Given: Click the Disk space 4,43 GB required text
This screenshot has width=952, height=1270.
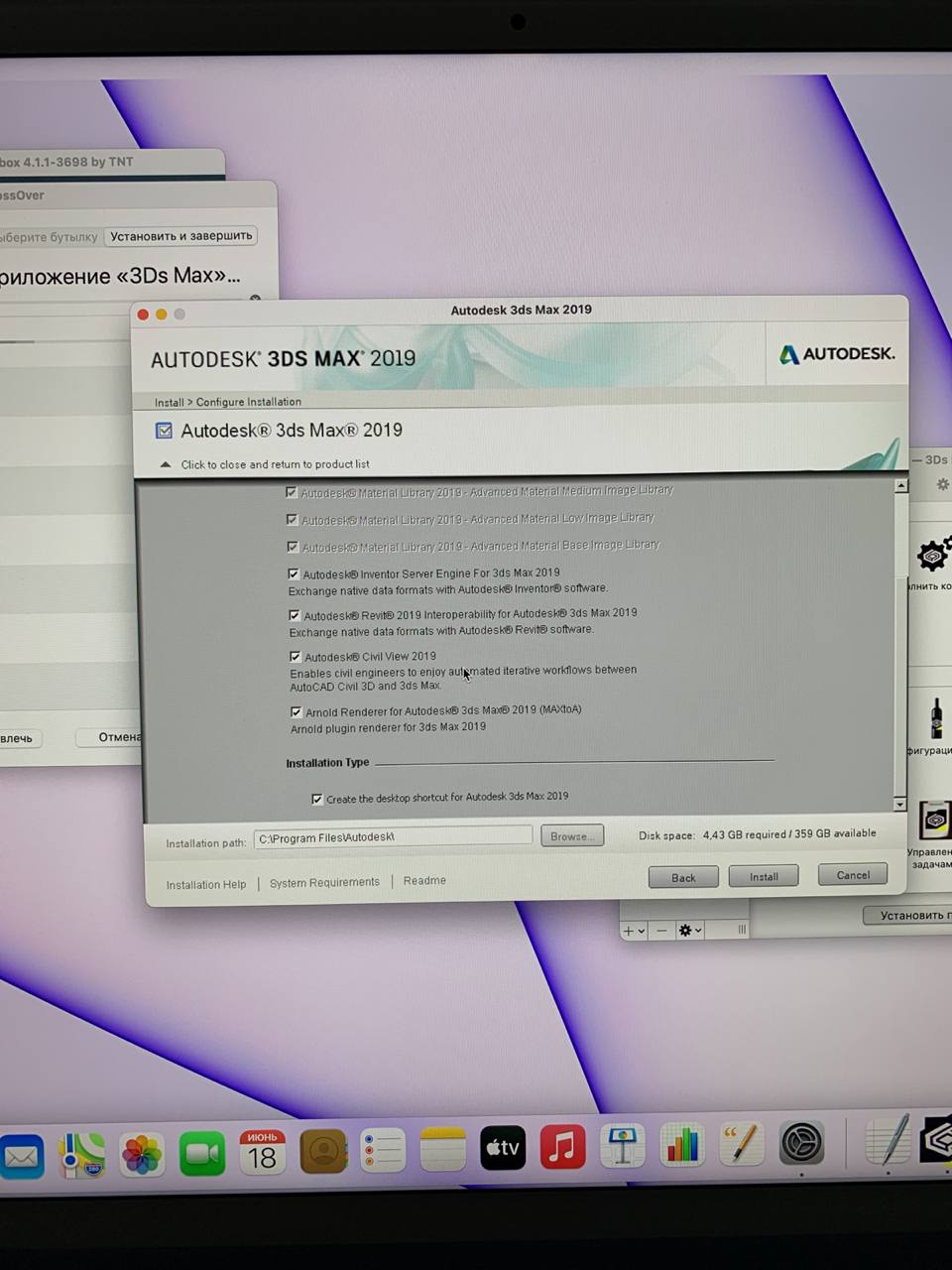Looking at the screenshot, I should (758, 834).
